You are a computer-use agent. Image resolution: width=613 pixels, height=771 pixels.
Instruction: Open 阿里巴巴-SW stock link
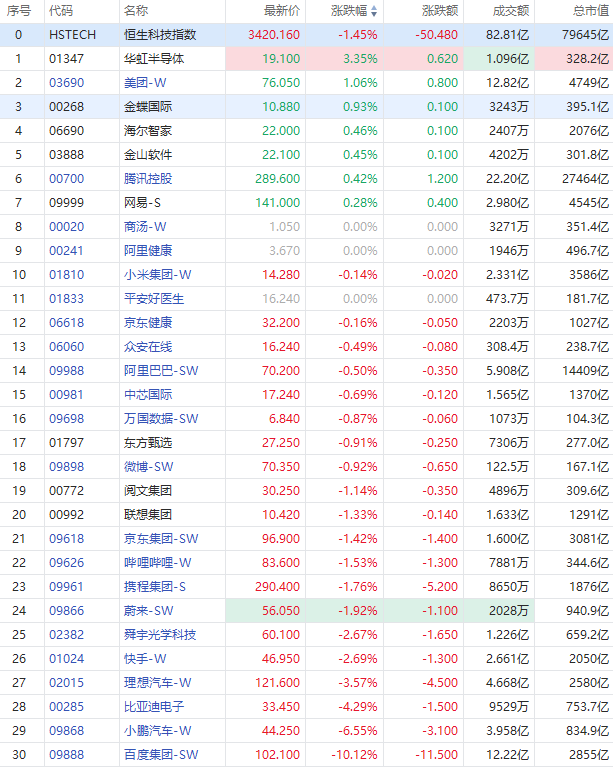[x=161, y=371]
